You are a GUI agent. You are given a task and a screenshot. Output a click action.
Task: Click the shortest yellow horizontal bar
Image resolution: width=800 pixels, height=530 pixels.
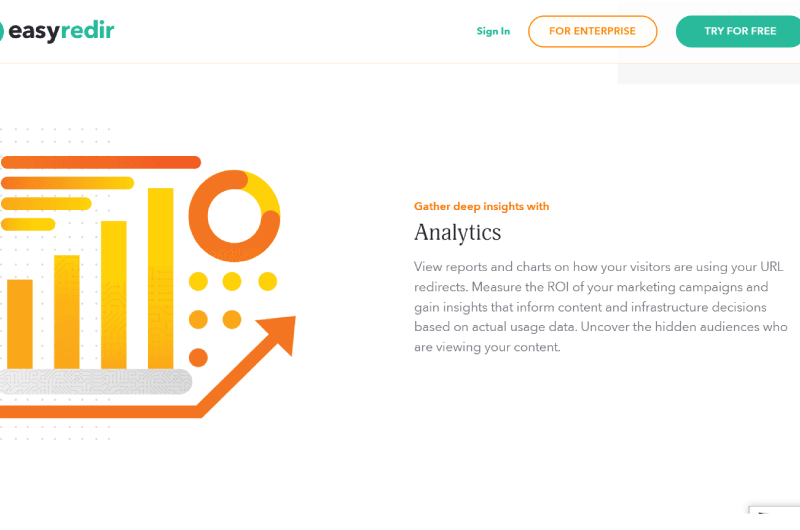tap(28, 224)
